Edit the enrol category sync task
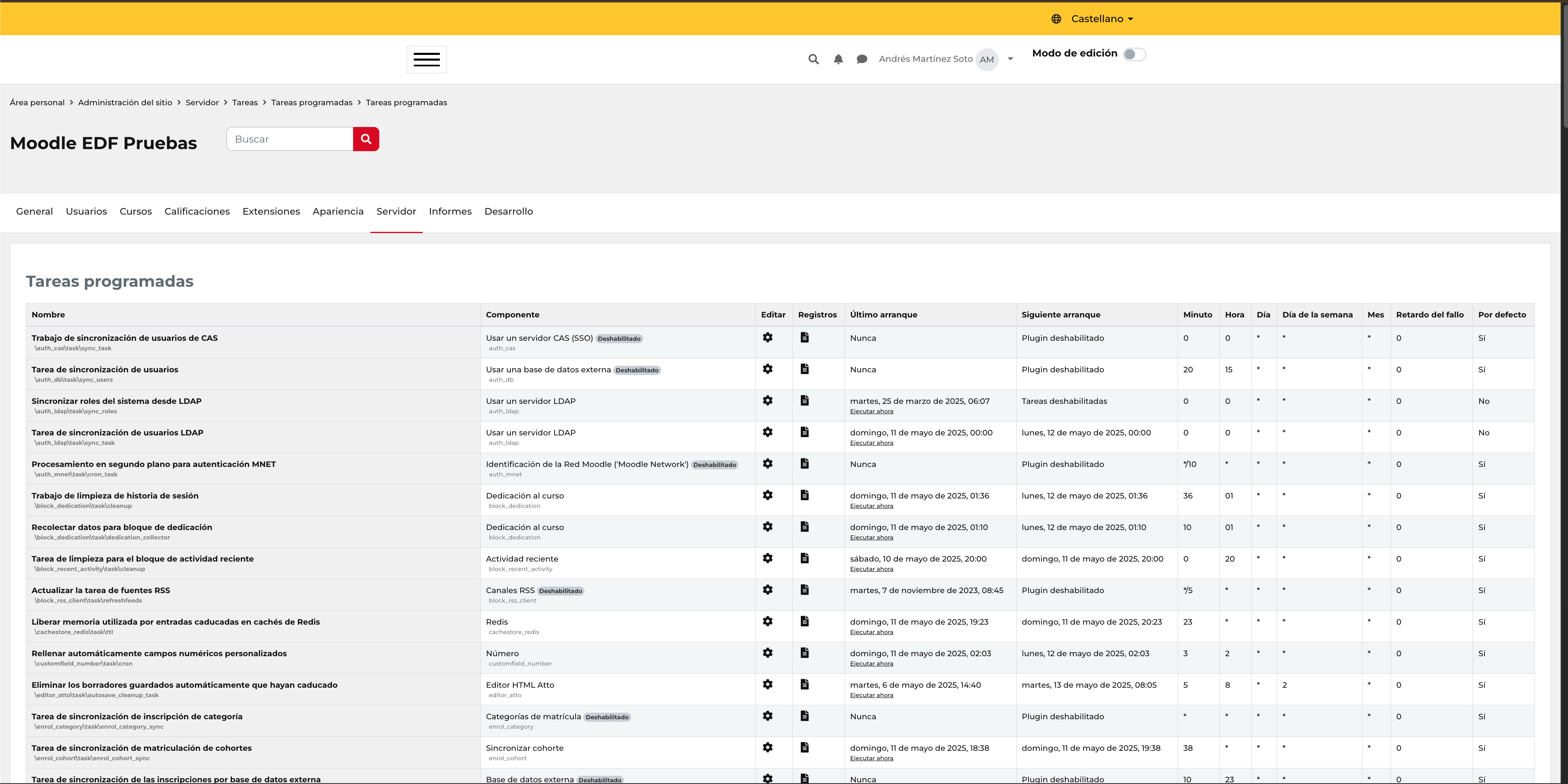The image size is (1568, 784). coord(768,716)
